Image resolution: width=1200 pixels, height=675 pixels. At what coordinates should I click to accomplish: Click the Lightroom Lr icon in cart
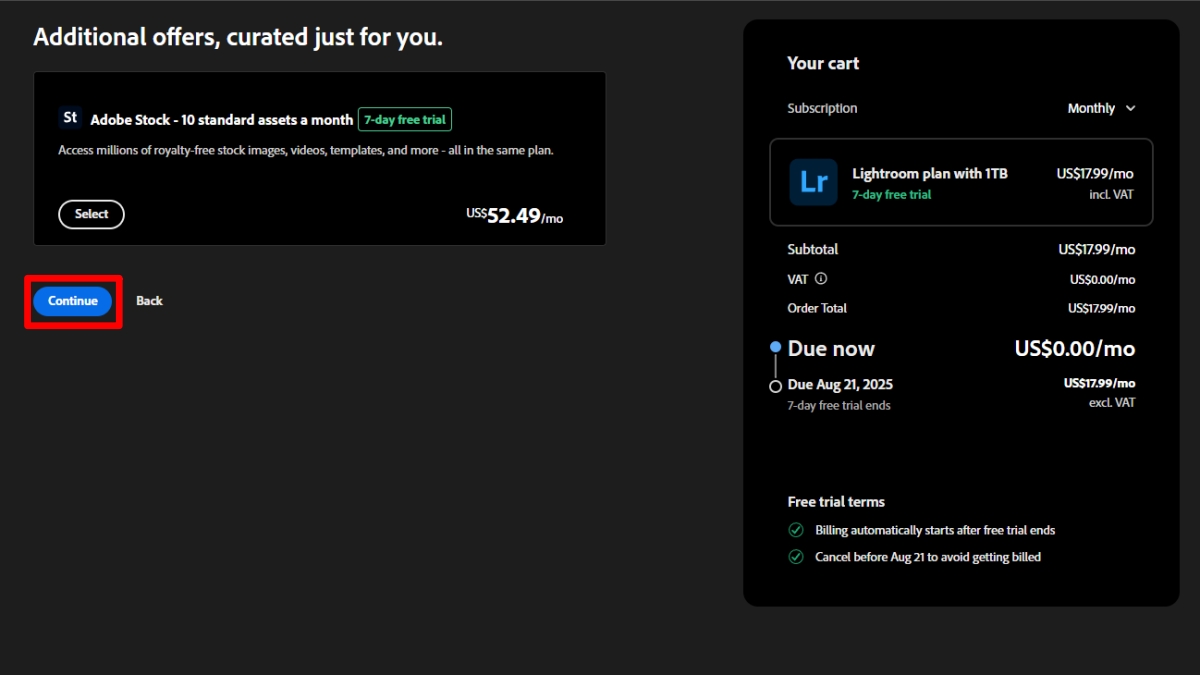tap(813, 182)
